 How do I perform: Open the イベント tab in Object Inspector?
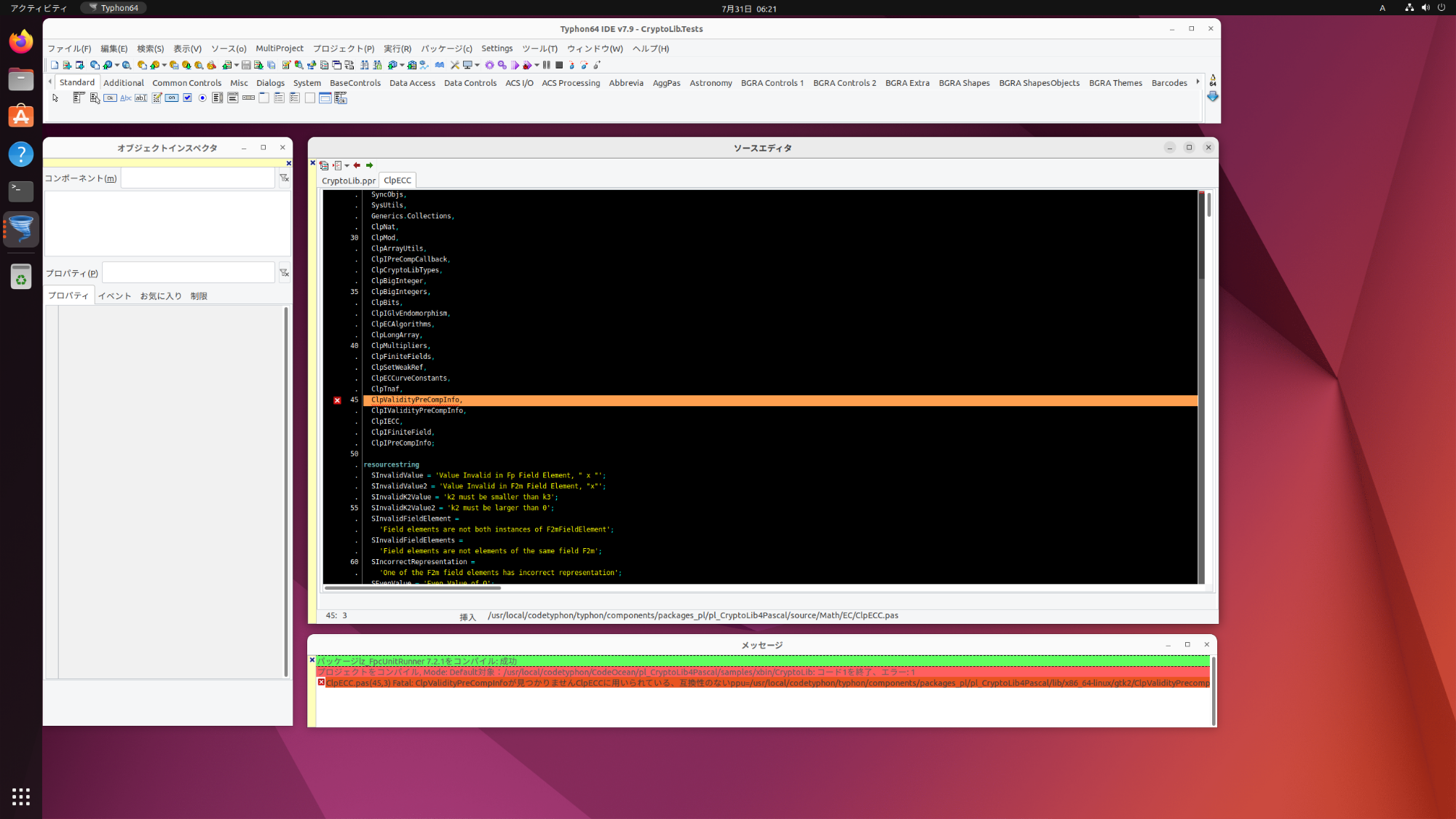[115, 296]
